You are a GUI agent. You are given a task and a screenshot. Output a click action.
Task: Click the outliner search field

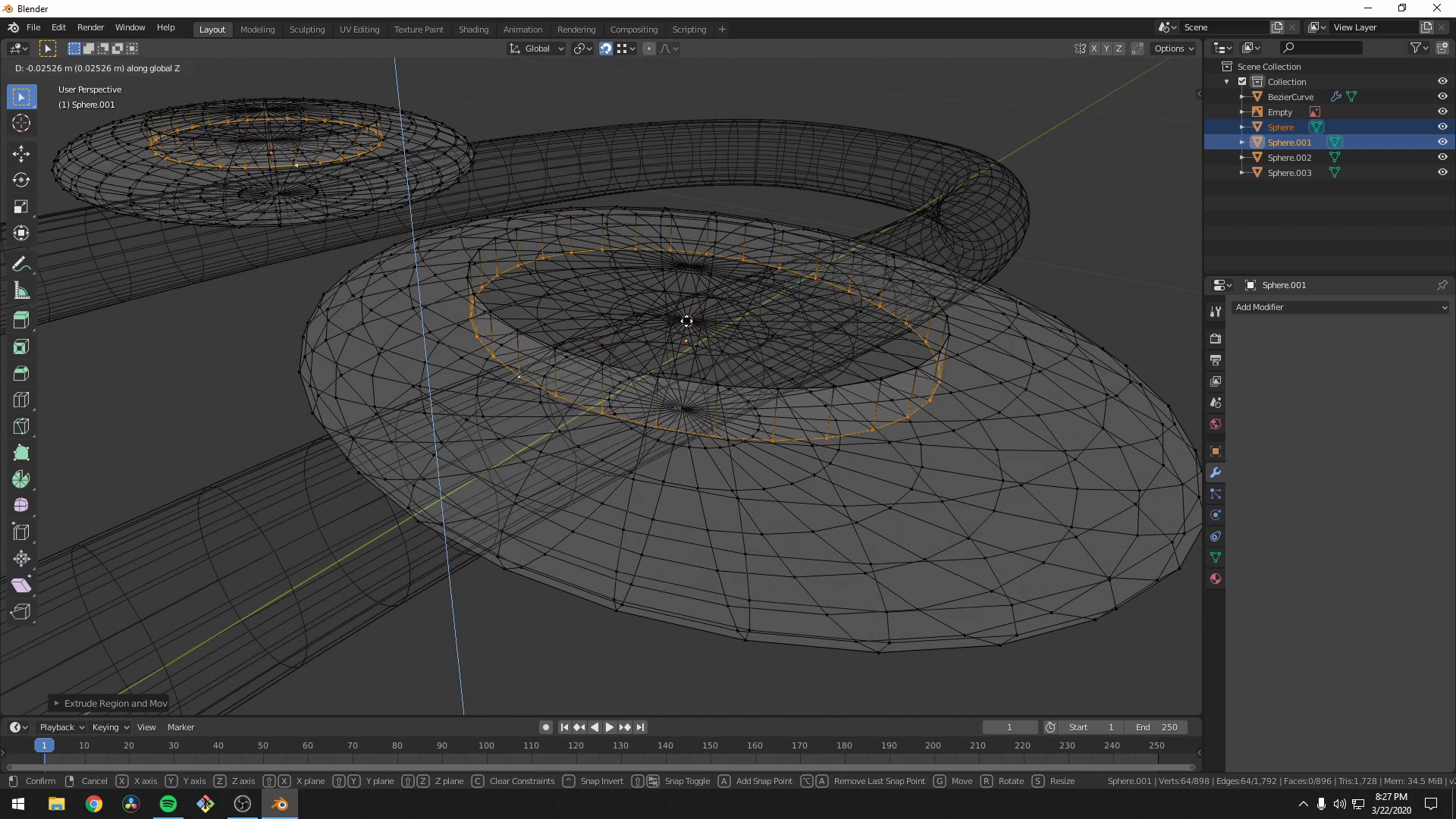[1321, 47]
